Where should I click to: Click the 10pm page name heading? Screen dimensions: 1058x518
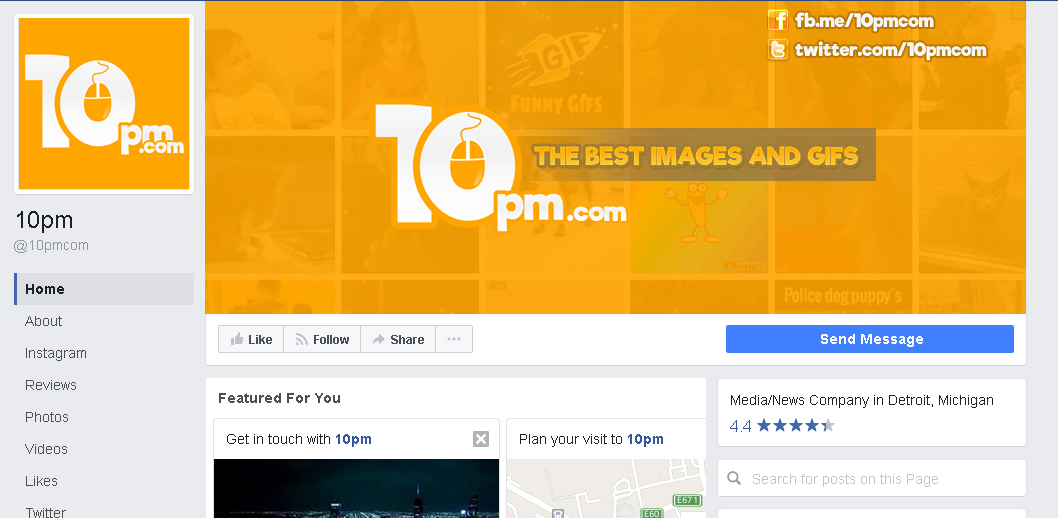pyautogui.click(x=44, y=220)
